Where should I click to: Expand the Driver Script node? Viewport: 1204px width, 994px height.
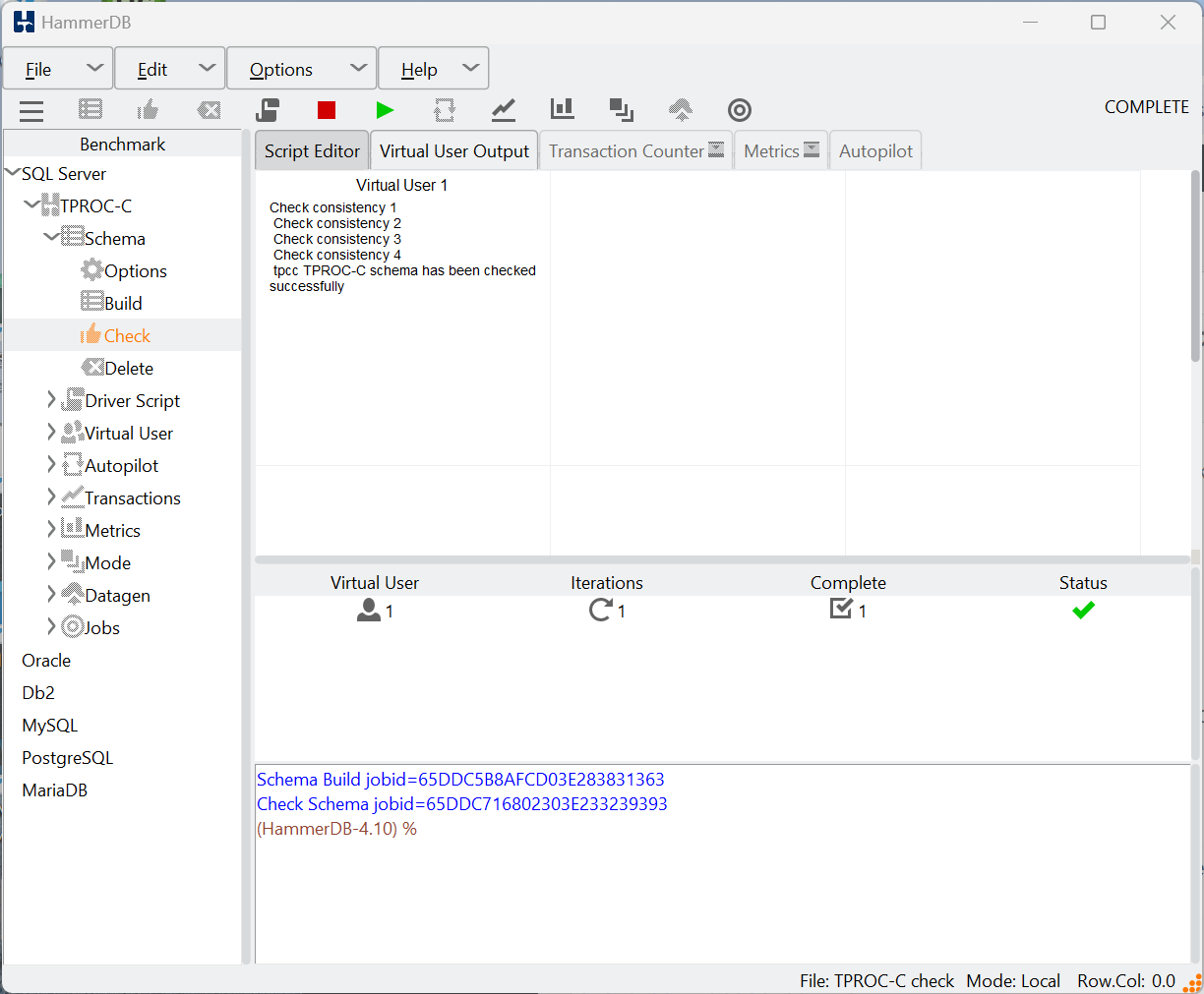click(x=51, y=399)
